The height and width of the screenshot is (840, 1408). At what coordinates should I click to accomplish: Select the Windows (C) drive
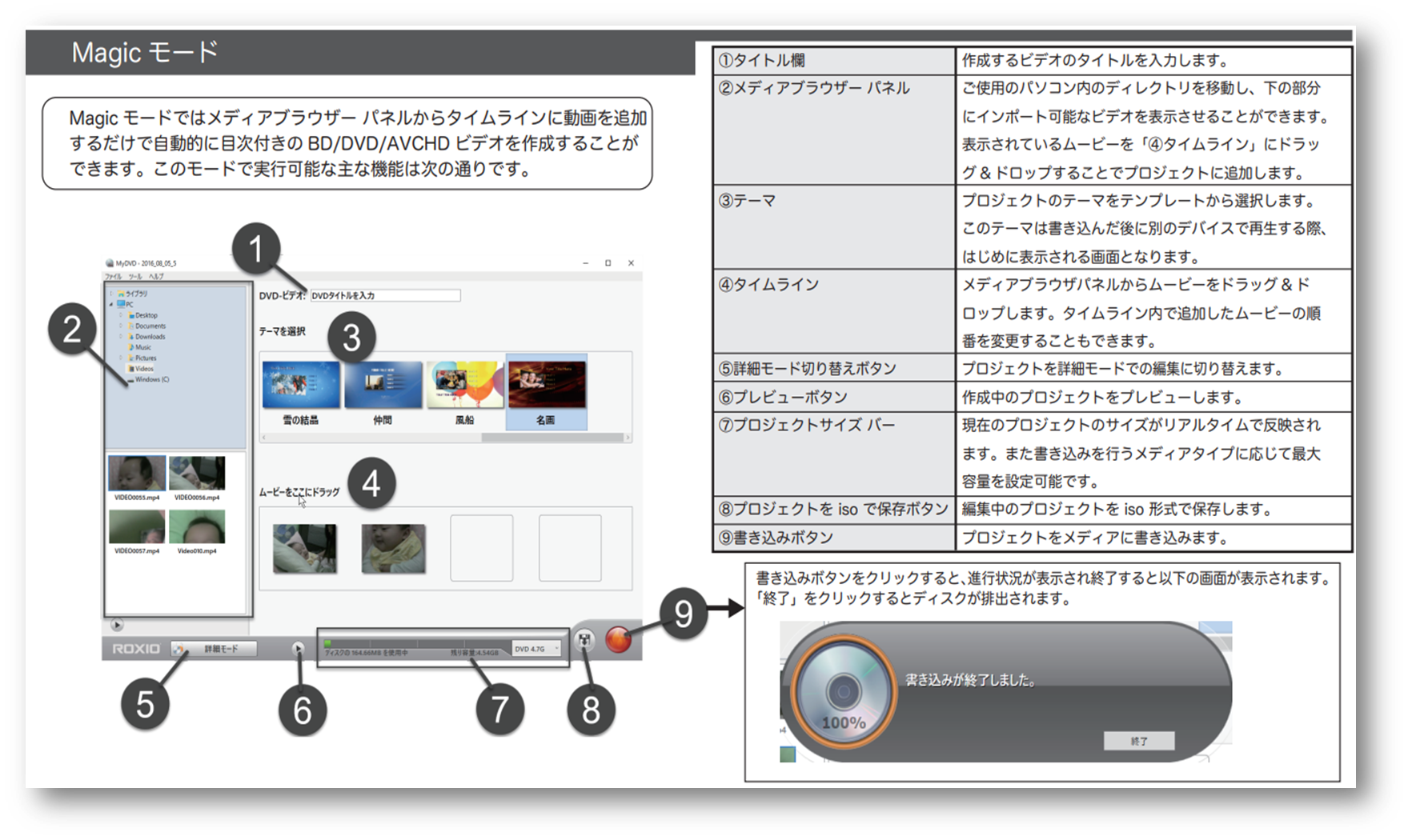click(x=148, y=379)
